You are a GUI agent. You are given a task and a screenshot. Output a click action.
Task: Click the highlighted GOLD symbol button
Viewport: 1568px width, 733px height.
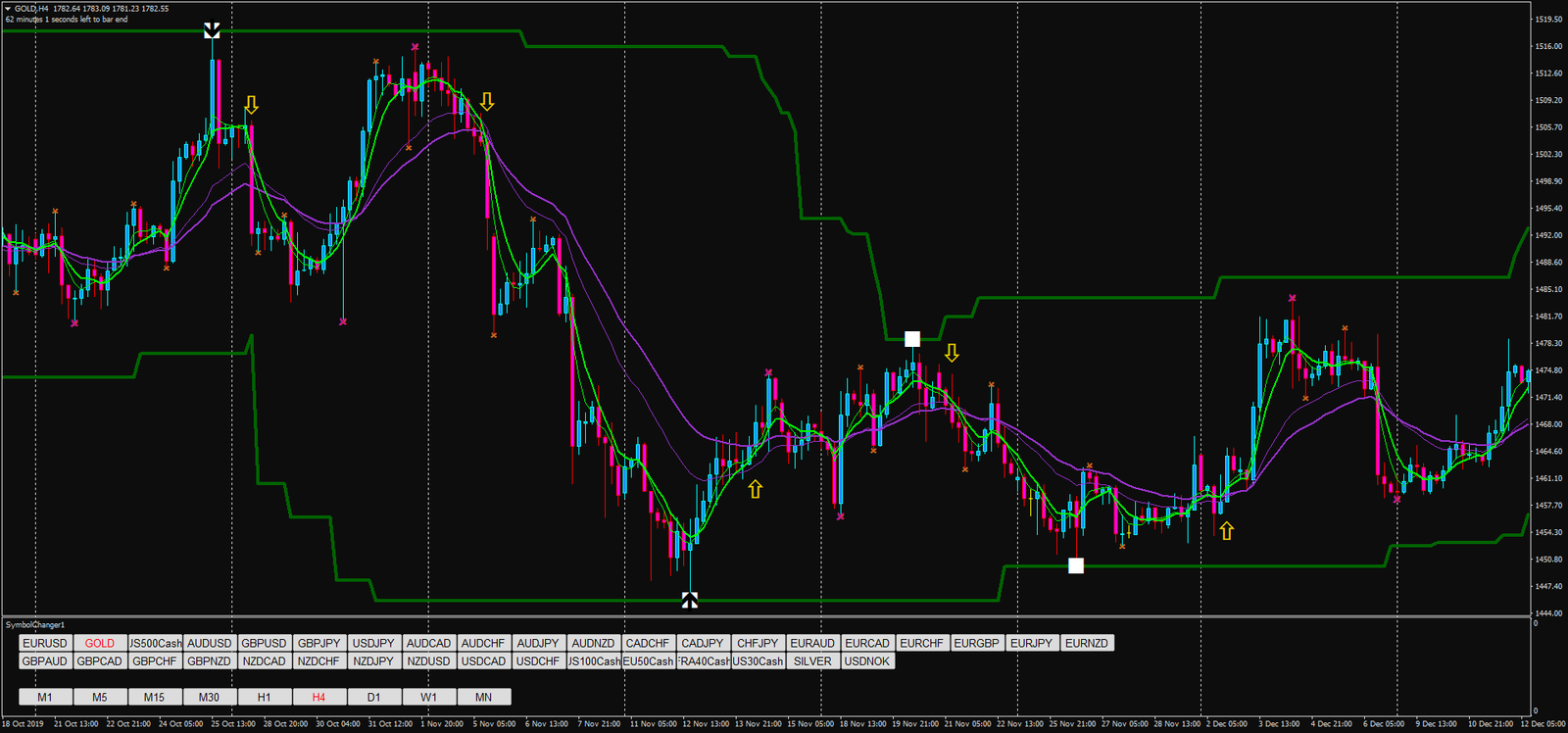(99, 643)
